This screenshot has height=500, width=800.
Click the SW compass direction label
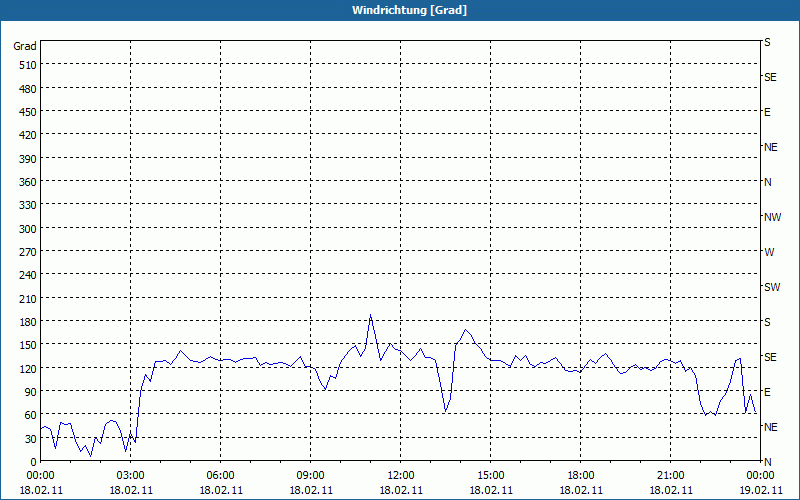click(x=772, y=287)
